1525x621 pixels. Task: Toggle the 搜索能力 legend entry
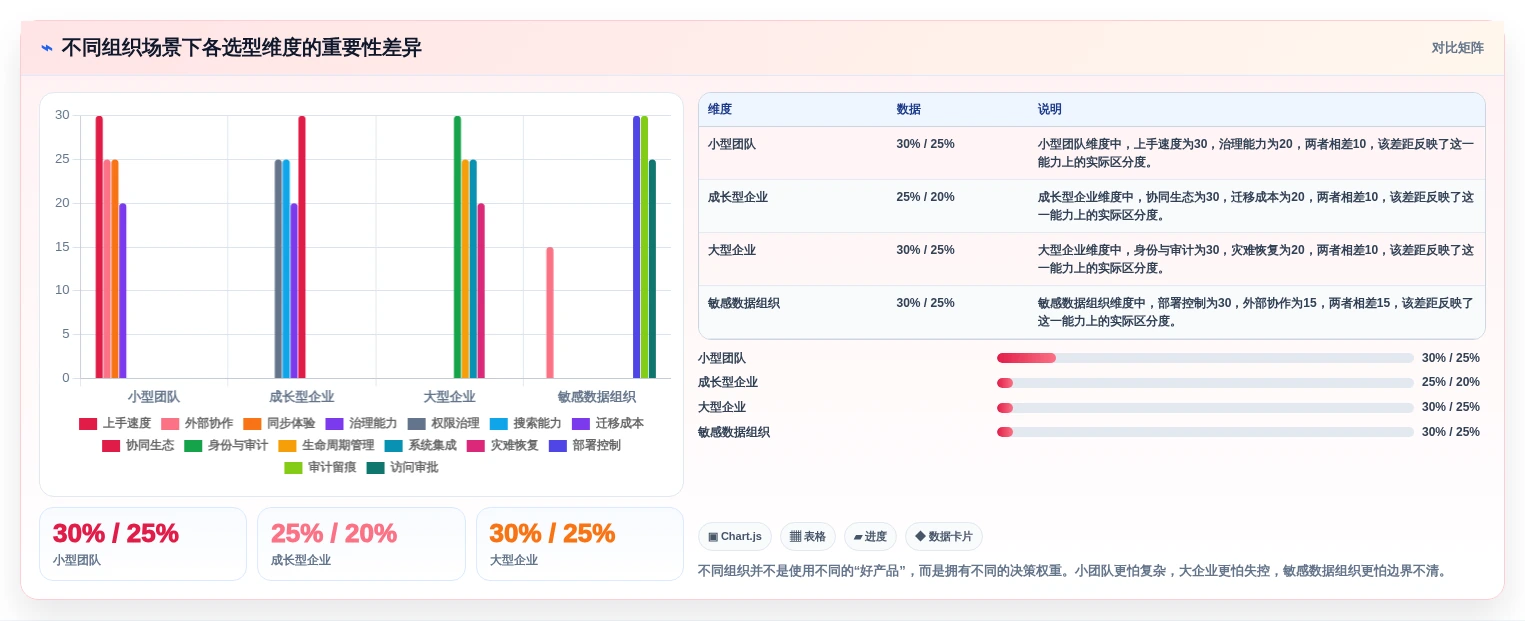point(525,423)
